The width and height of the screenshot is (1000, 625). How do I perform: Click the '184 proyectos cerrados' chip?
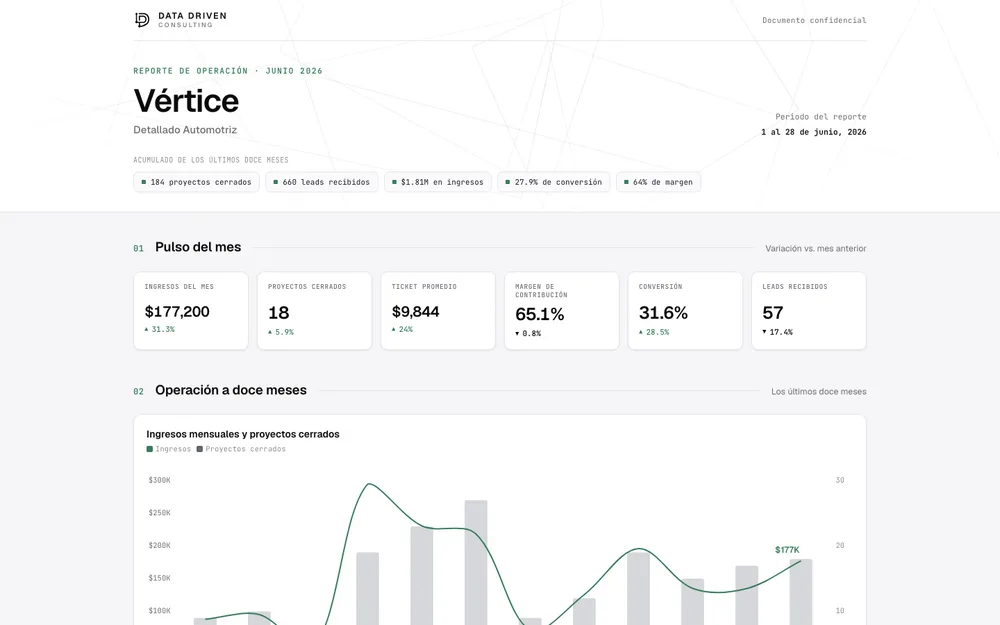pyautogui.click(x=196, y=182)
